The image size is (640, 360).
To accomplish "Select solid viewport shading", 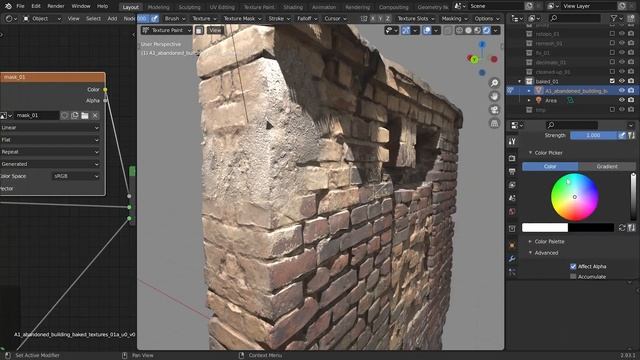I will (x=469, y=30).
